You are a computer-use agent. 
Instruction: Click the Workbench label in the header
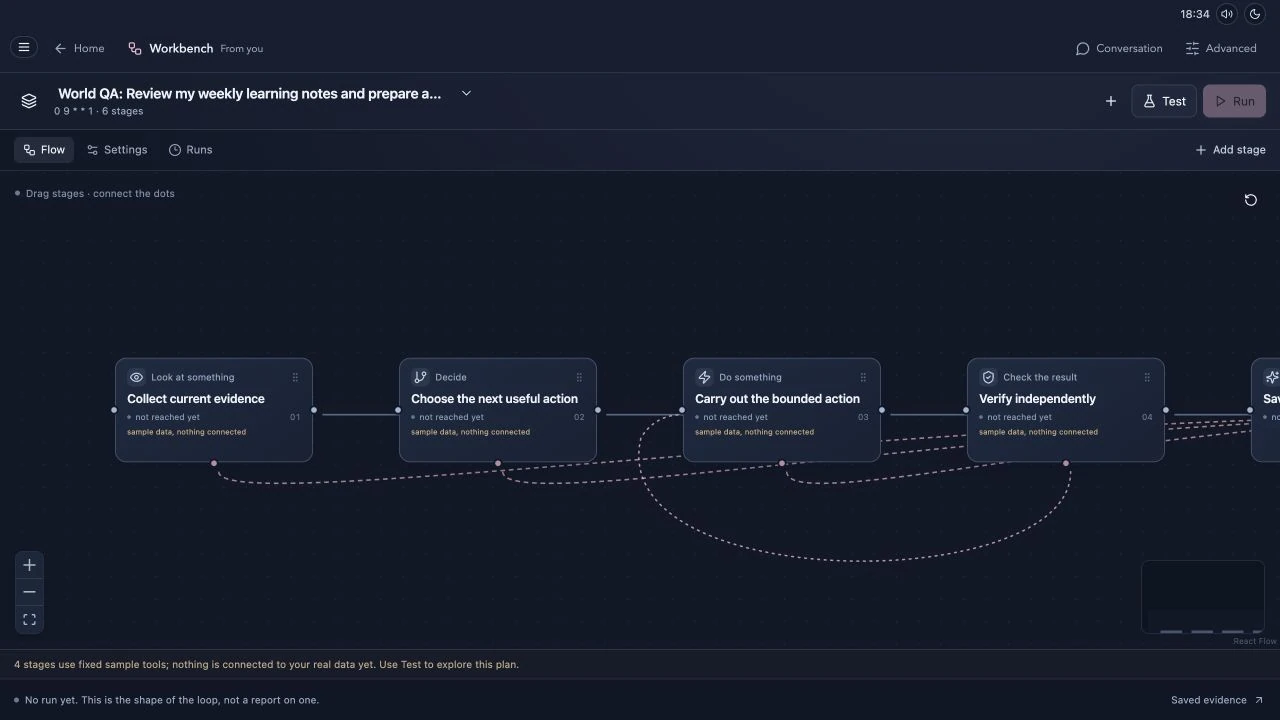[x=181, y=48]
